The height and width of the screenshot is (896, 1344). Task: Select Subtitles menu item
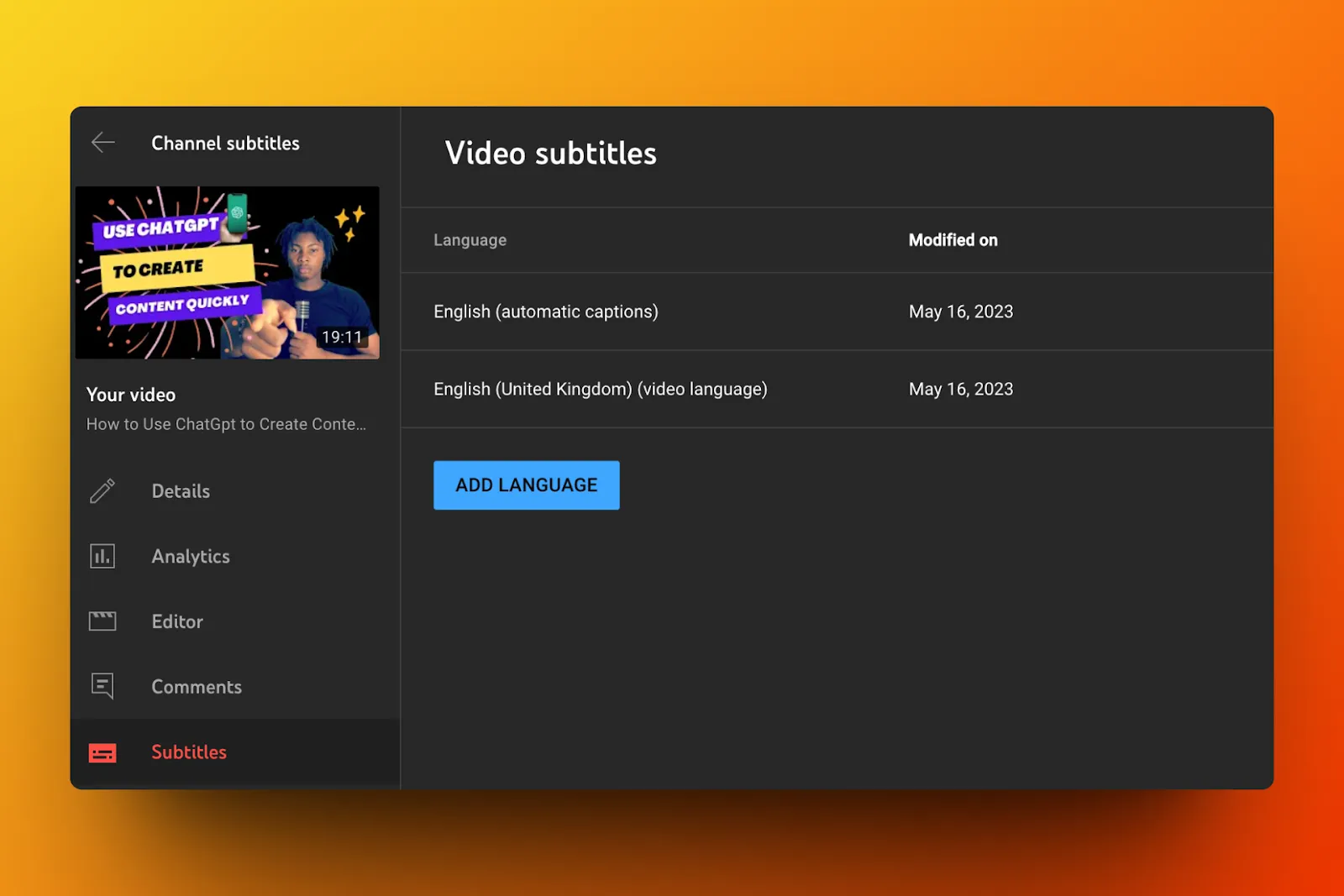click(x=189, y=752)
